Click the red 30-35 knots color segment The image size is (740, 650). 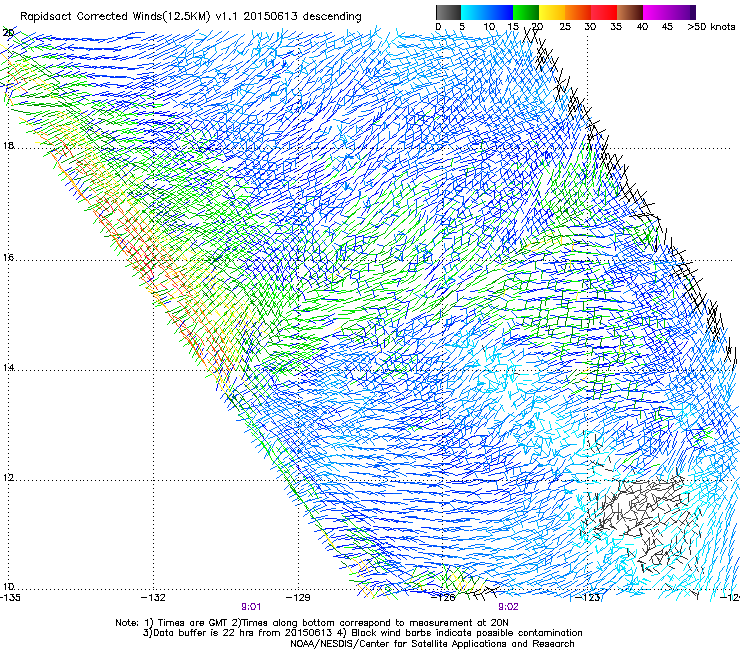604,12
